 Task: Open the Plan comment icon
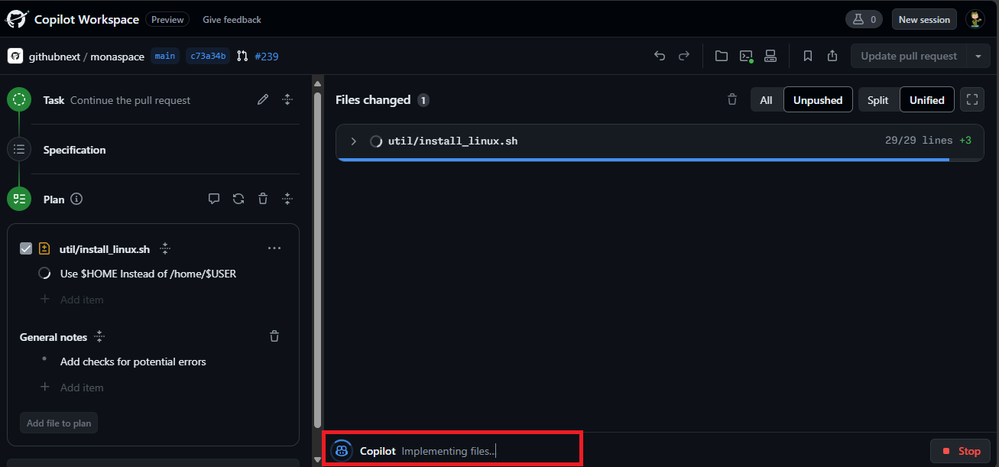tap(214, 199)
